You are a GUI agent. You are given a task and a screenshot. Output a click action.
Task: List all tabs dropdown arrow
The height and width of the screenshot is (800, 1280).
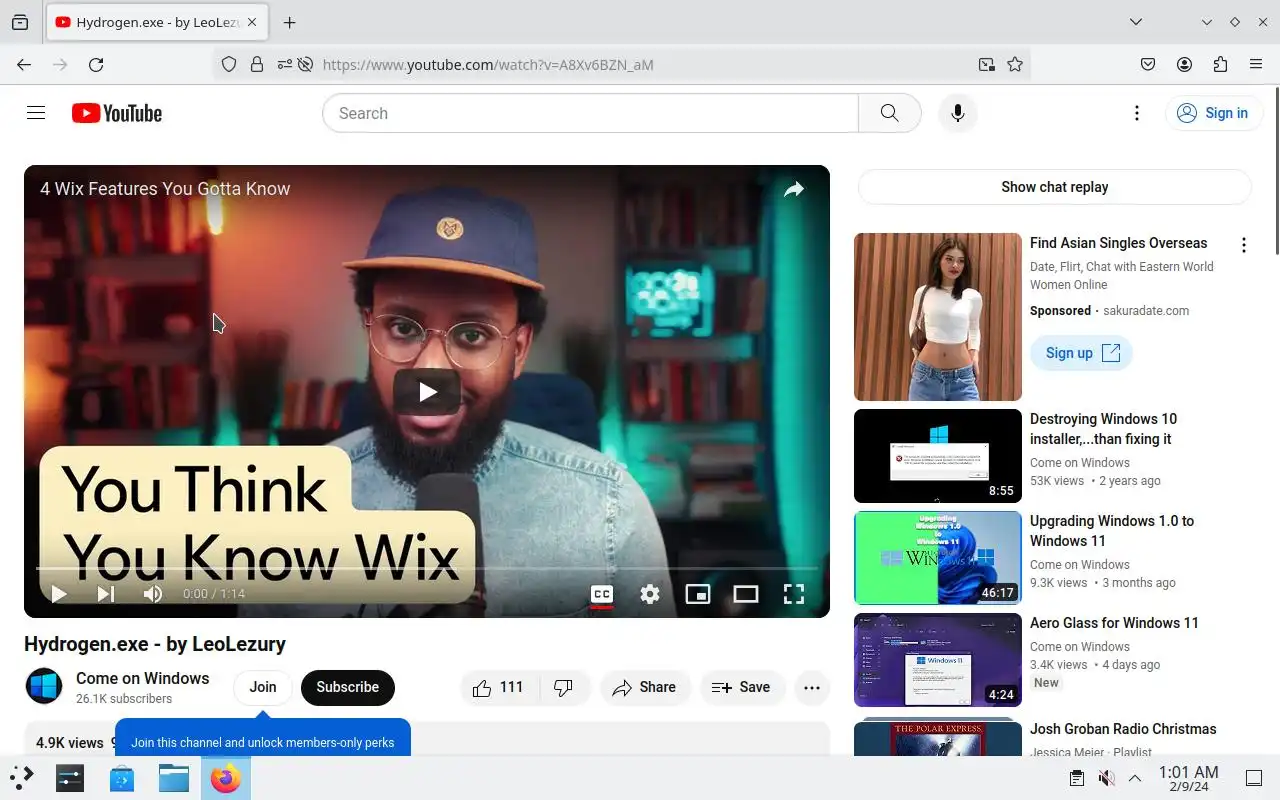tap(1136, 22)
